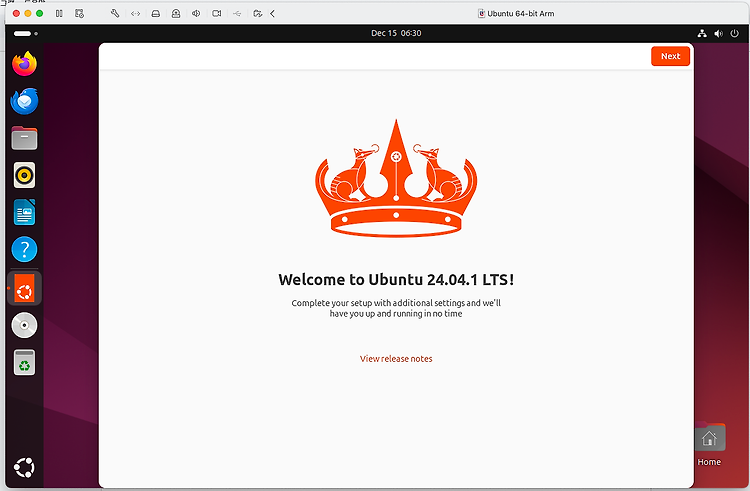
Task: Open the Trash from the dock
Action: point(24,362)
